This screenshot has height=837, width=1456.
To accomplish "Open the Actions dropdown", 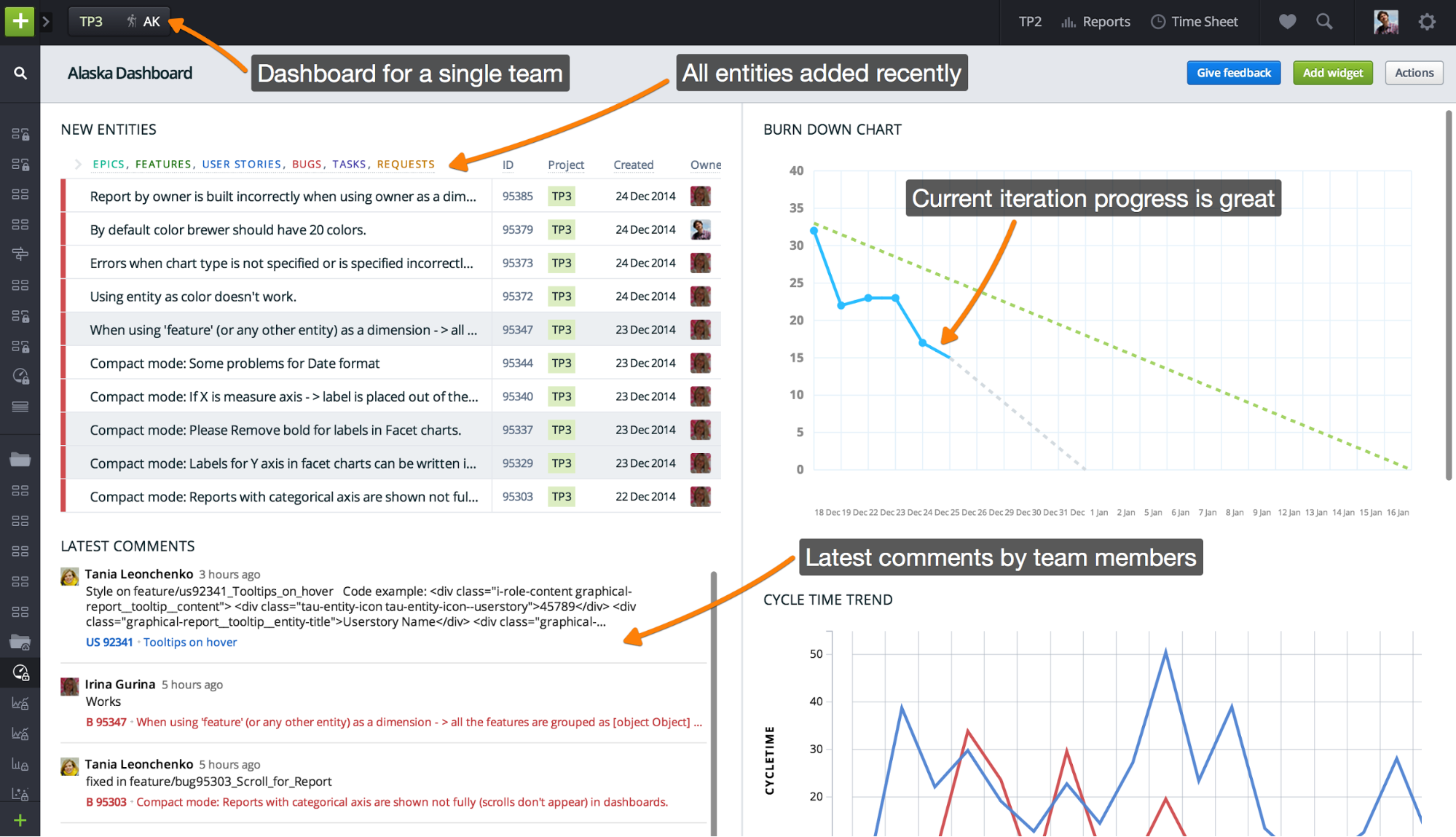I will [1413, 73].
